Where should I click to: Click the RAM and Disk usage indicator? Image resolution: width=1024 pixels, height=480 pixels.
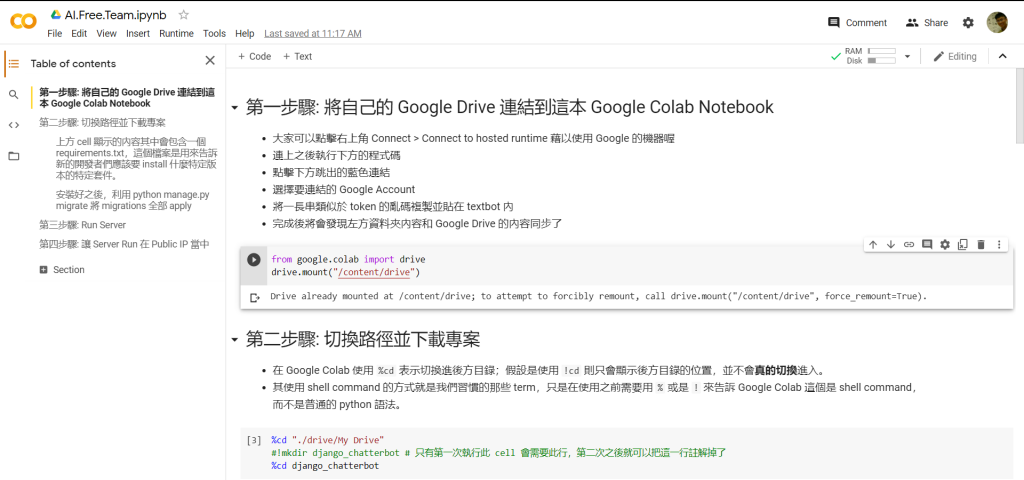click(870, 56)
